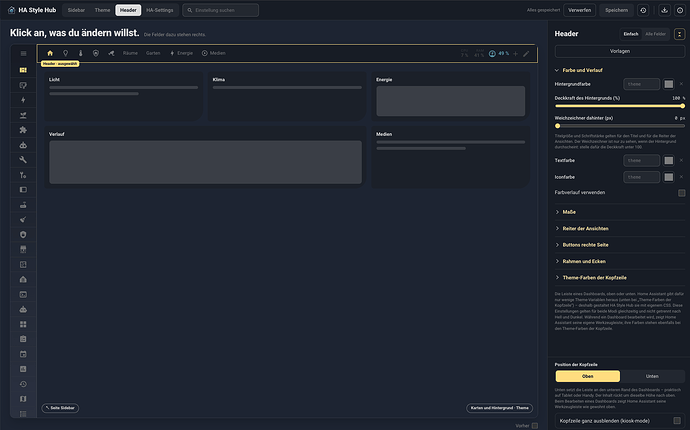Focus the Einstellung suchen search field
This screenshot has height=430, width=690.
click(220, 10)
